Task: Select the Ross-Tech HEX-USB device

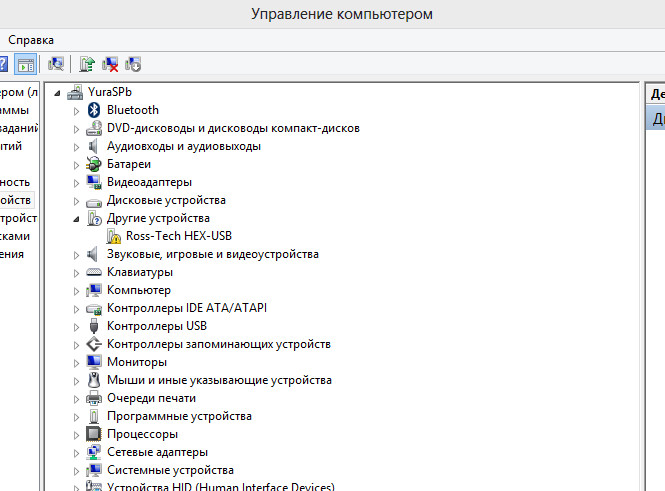Action: (x=179, y=236)
